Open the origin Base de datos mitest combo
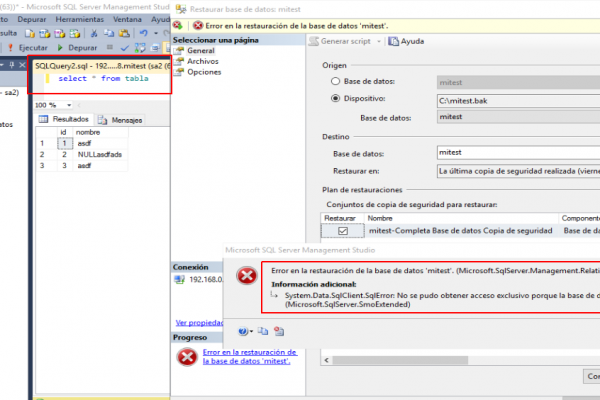The image size is (600, 400). point(518,117)
